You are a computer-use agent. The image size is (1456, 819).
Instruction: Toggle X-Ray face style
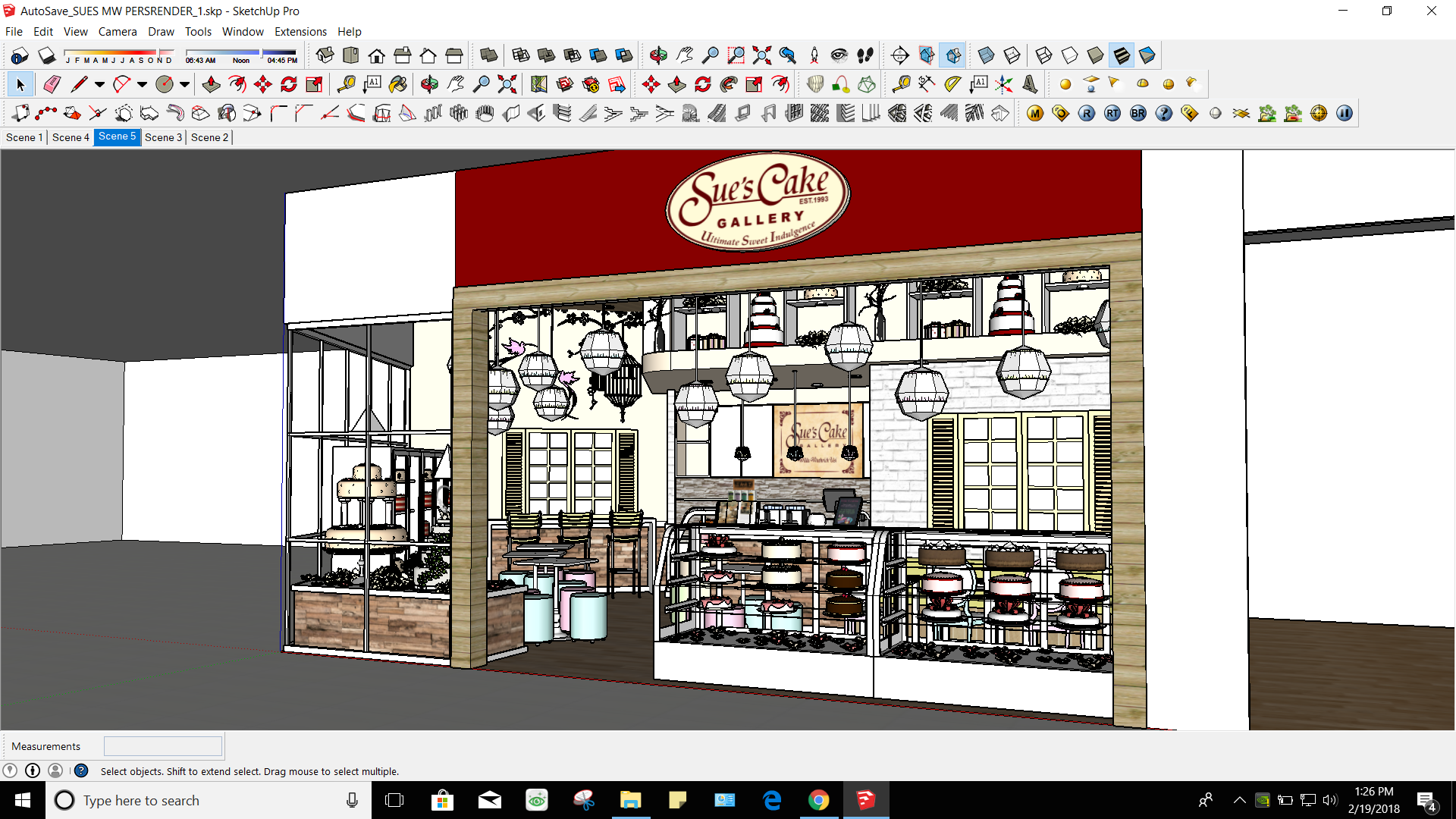pyautogui.click(x=986, y=55)
